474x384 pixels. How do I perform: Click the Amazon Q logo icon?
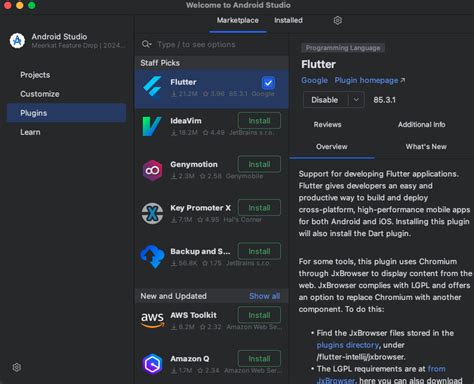pyautogui.click(x=152, y=364)
